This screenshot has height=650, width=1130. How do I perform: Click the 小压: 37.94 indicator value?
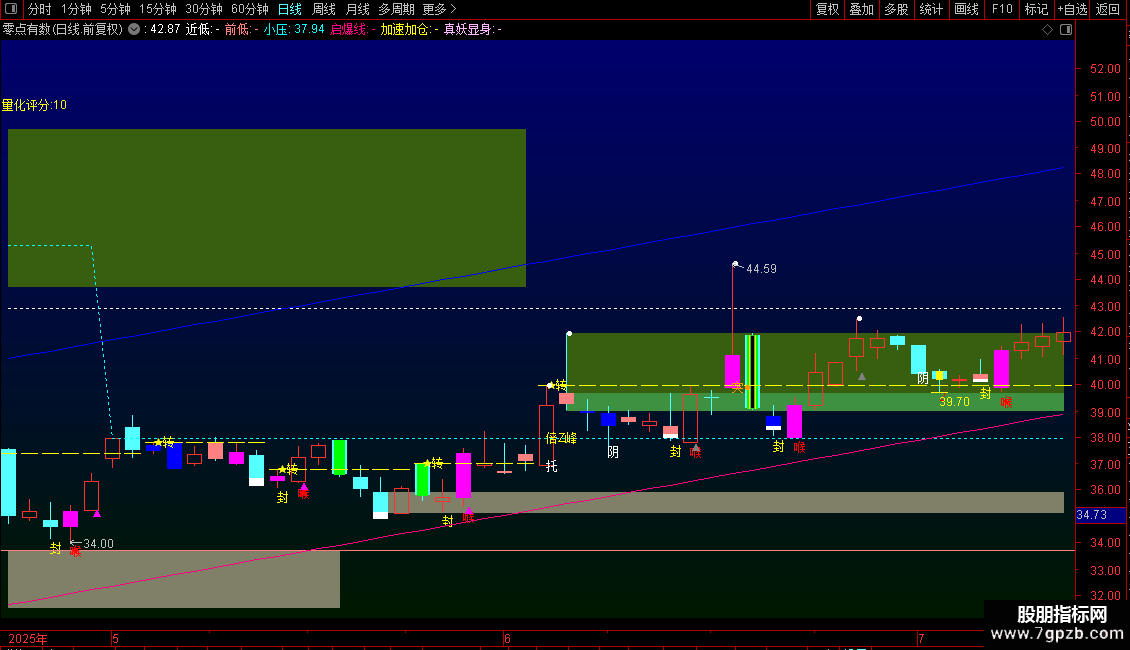[x=294, y=30]
